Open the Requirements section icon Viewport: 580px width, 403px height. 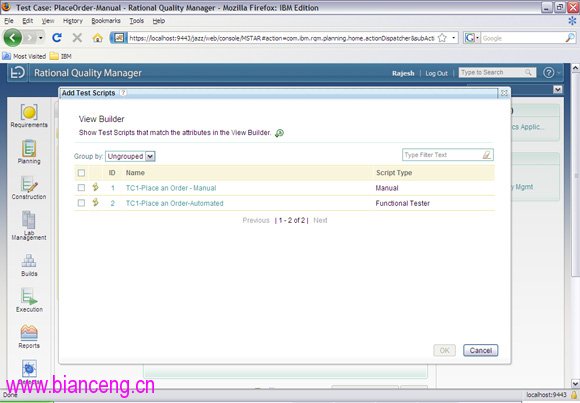(x=29, y=112)
